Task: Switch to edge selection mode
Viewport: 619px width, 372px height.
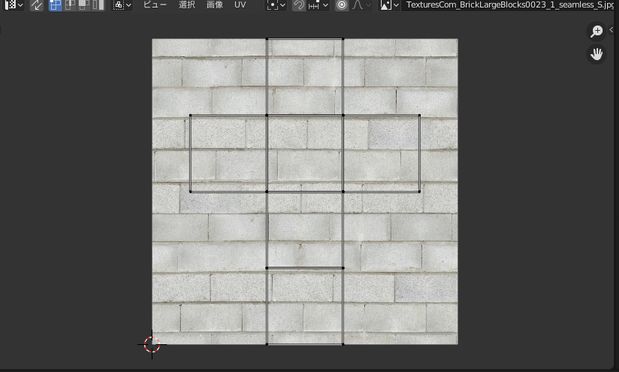Action: pos(70,5)
